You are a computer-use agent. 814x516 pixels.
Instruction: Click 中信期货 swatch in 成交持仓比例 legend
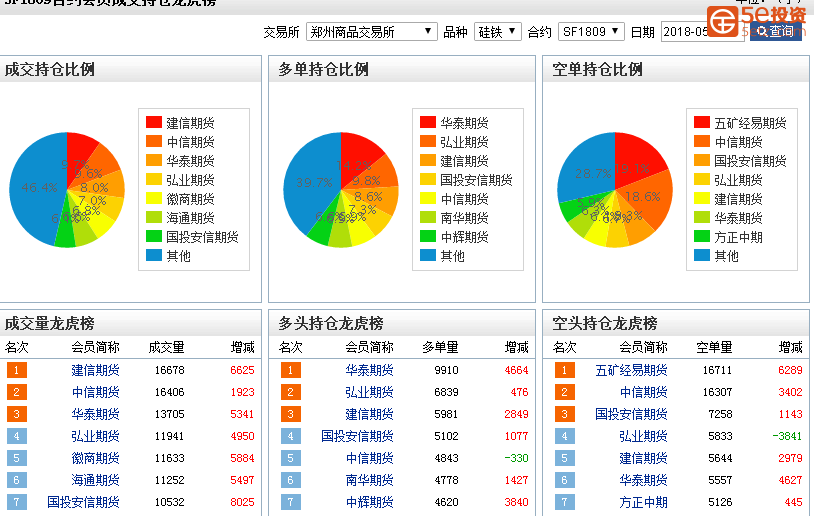click(154, 142)
